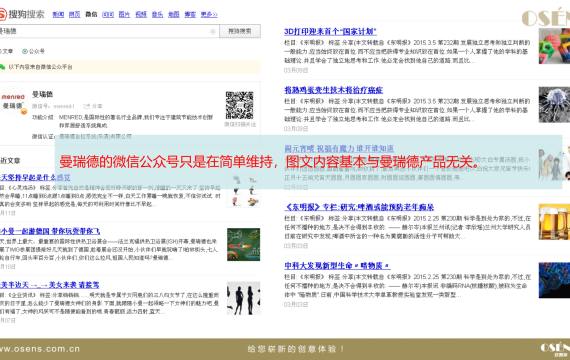The width and height of the screenshot is (570, 360).
Task: Switch to the 音乐 search category
Action: (157, 15)
